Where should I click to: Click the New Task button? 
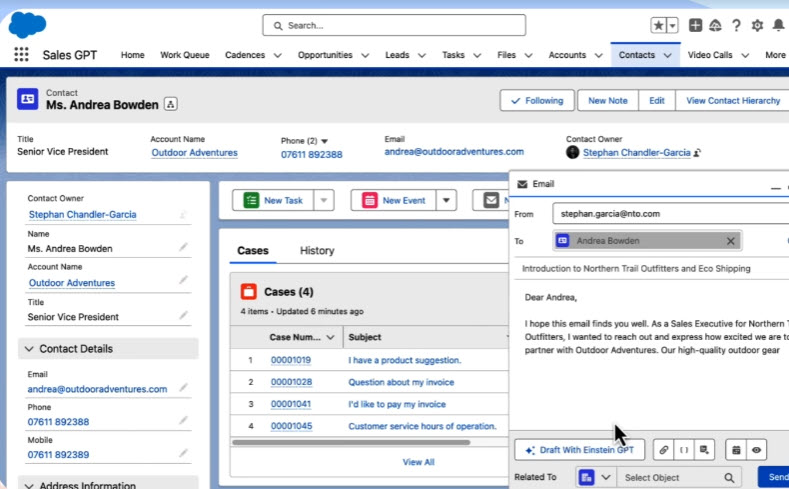coord(273,200)
